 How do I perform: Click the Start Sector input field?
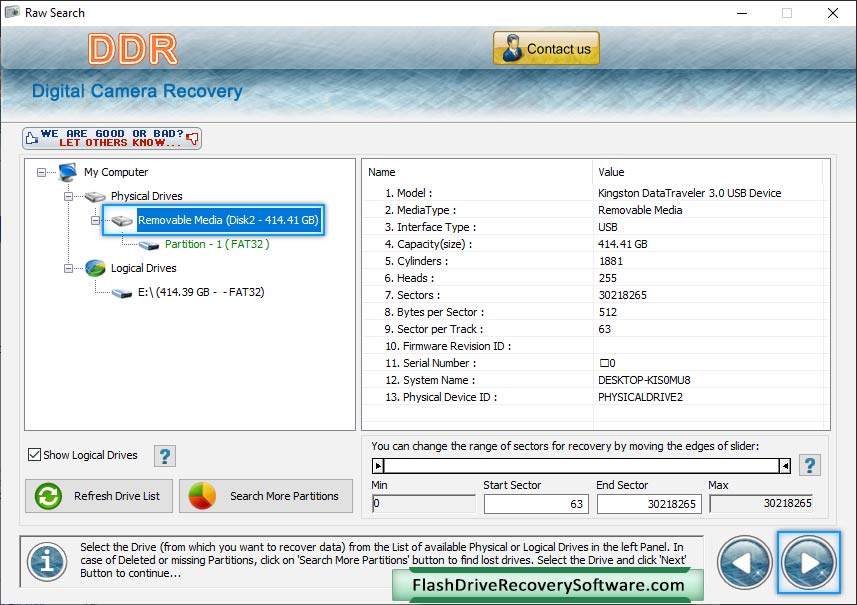pos(536,504)
